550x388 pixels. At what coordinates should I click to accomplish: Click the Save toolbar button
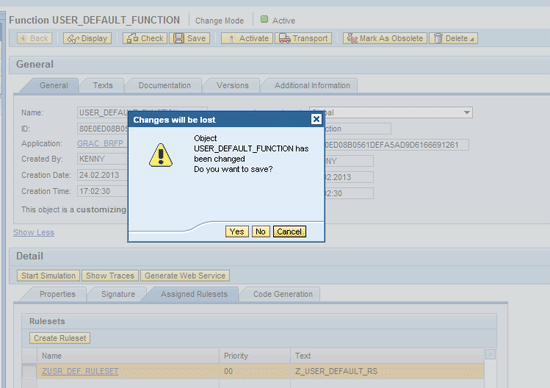tap(189, 38)
